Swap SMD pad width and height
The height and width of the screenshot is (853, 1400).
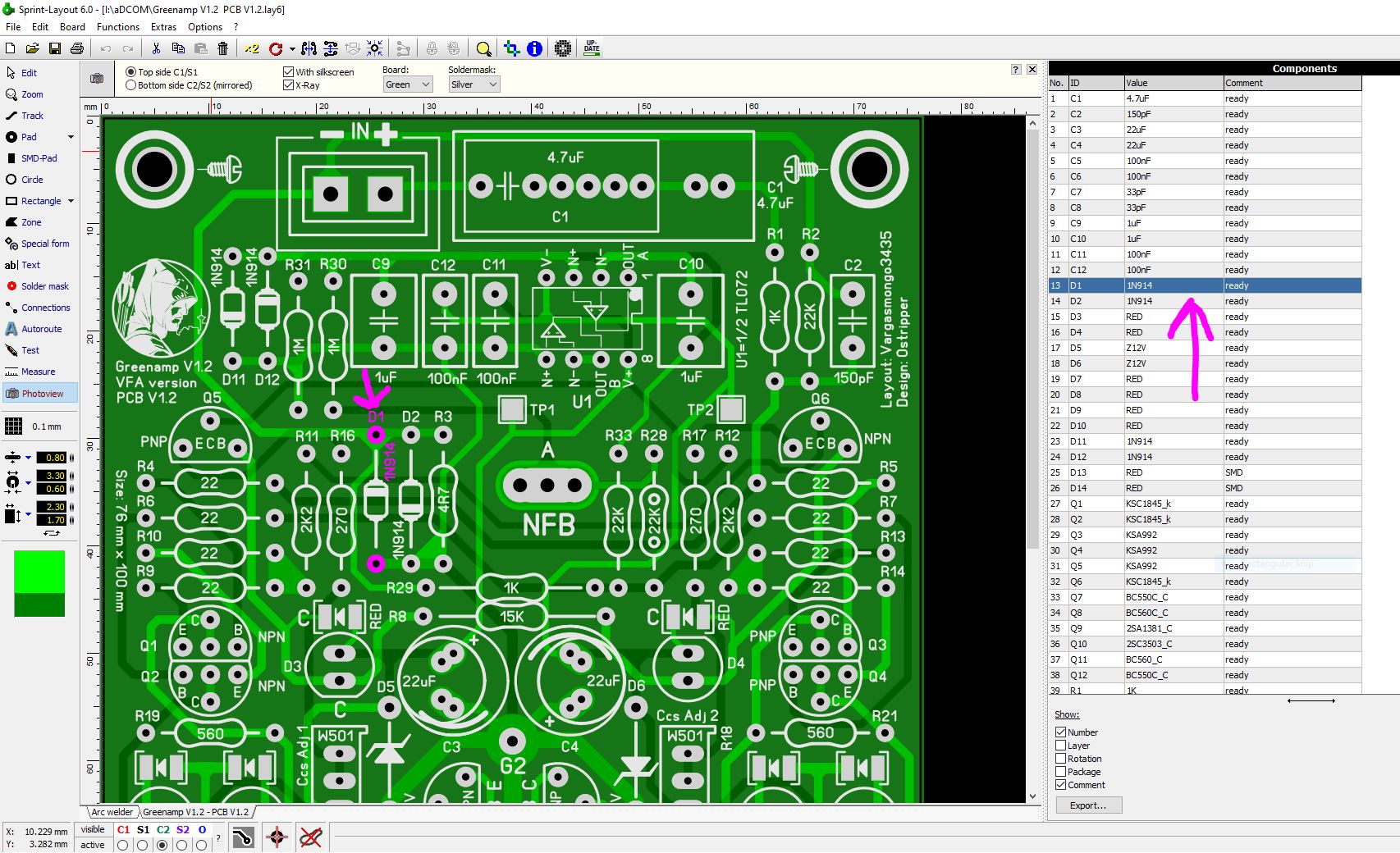pos(52,533)
